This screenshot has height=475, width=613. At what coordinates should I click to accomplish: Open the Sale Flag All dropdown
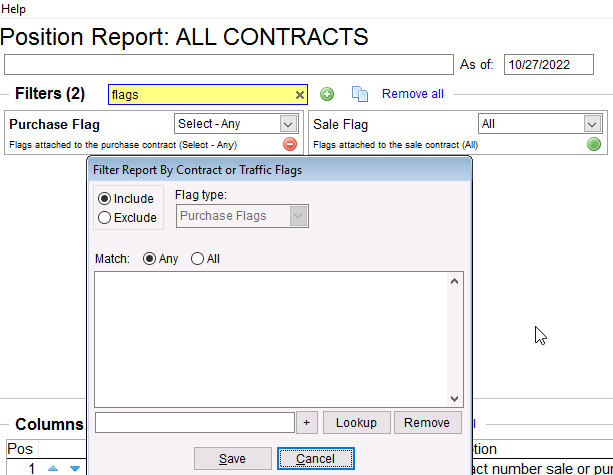592,124
